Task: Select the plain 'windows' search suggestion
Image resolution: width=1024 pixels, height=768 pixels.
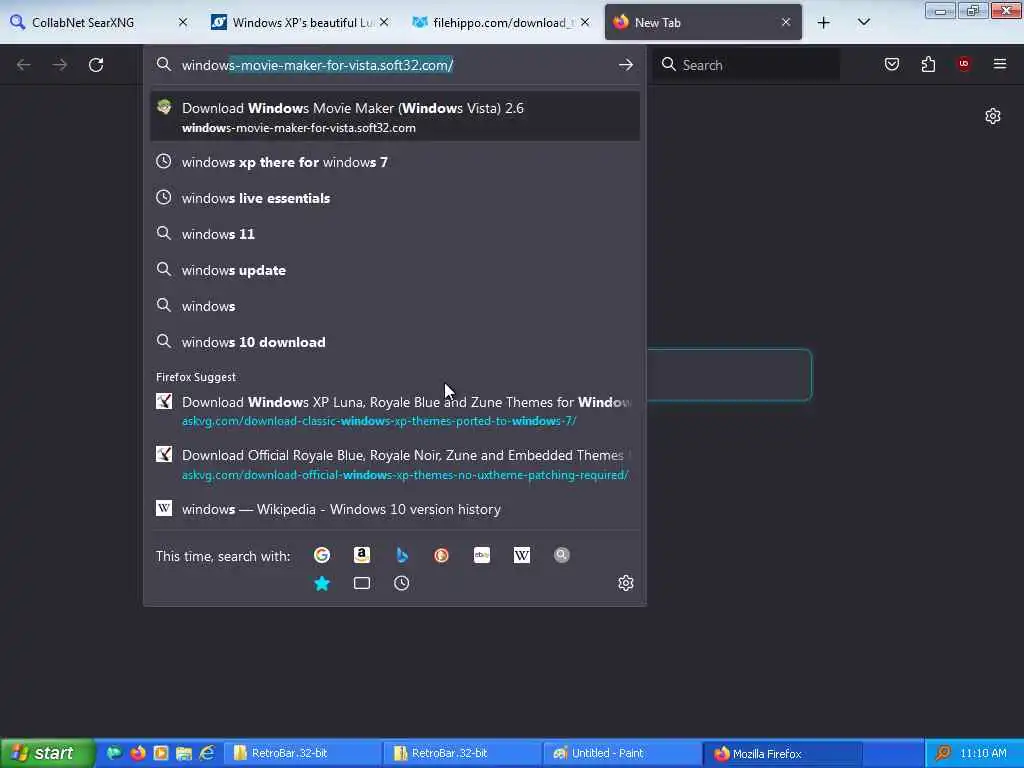Action: [x=394, y=306]
